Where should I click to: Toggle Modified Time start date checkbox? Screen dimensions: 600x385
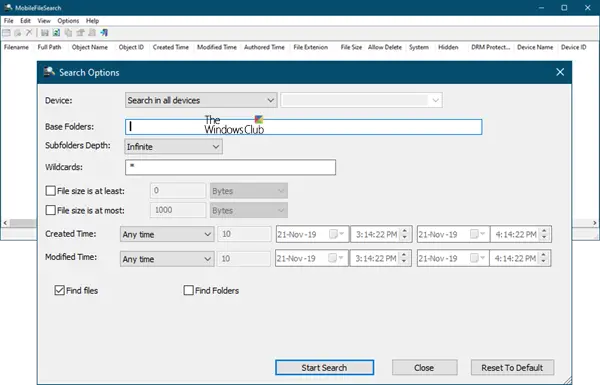click(333, 258)
